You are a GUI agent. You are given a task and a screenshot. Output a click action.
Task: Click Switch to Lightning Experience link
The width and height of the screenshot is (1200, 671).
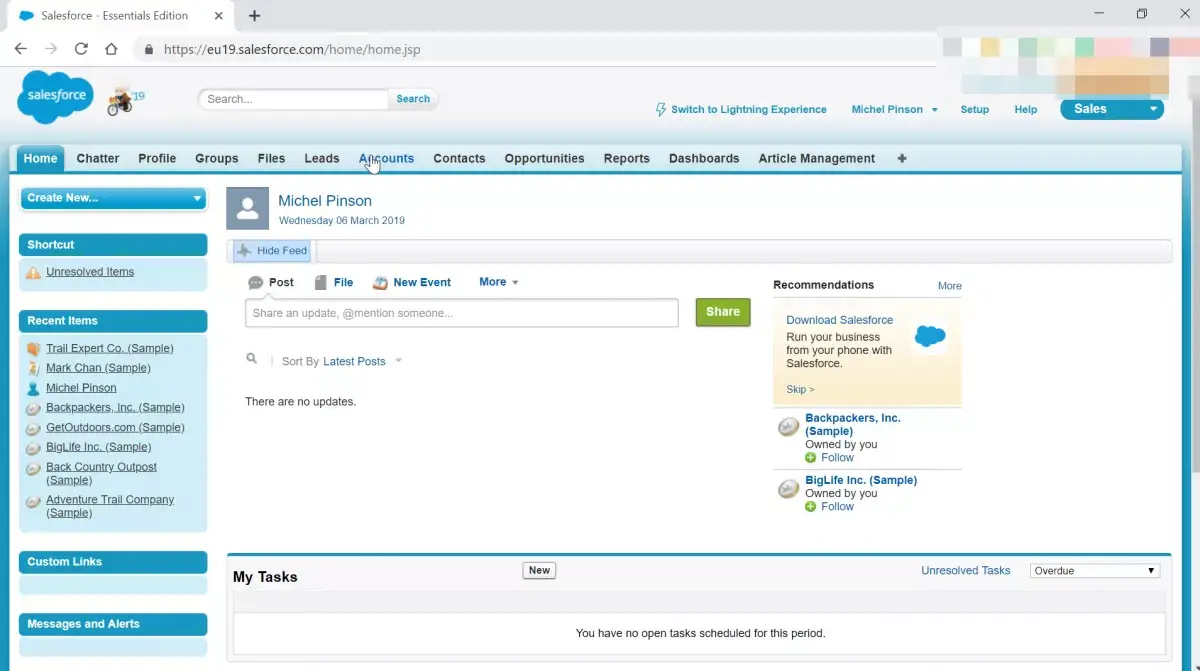coord(749,109)
